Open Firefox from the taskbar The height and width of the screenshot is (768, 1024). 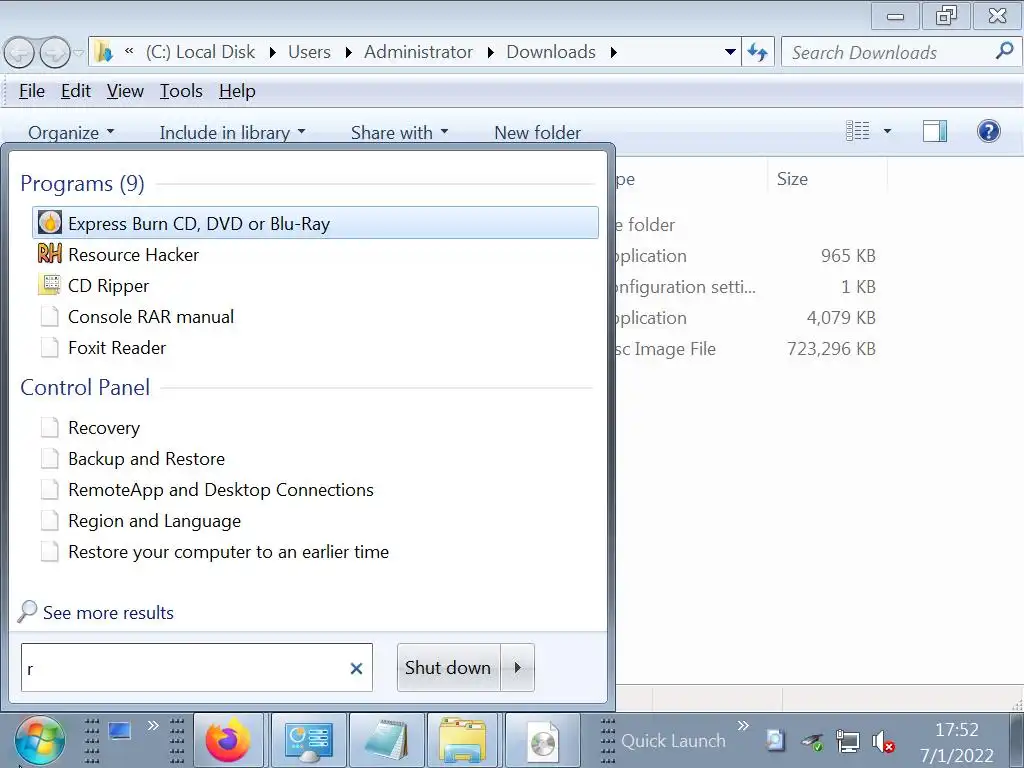[x=228, y=741]
